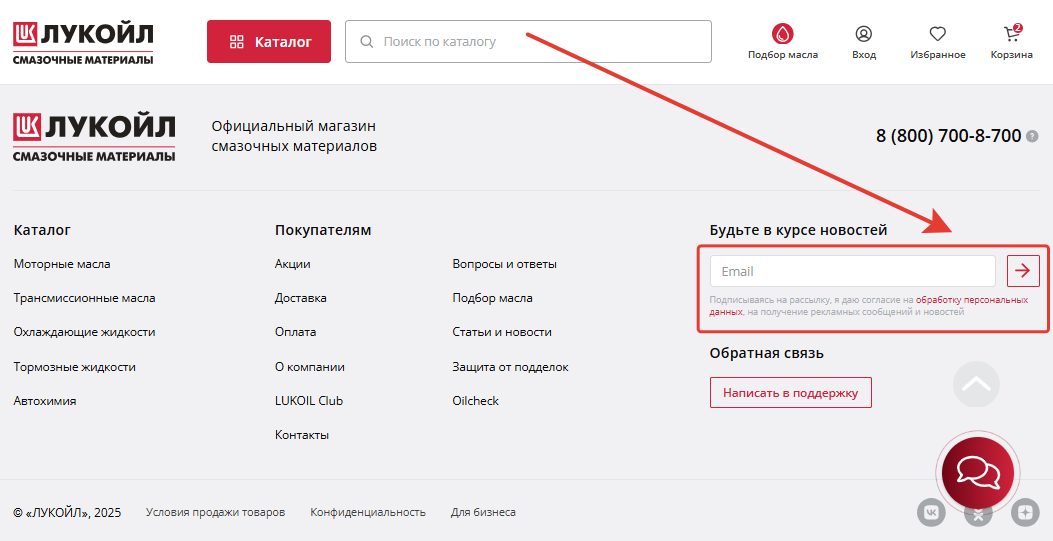Screen dimensions: 1053x541
Task: Click the Поиск по каталогу search field
Action: 529,42
